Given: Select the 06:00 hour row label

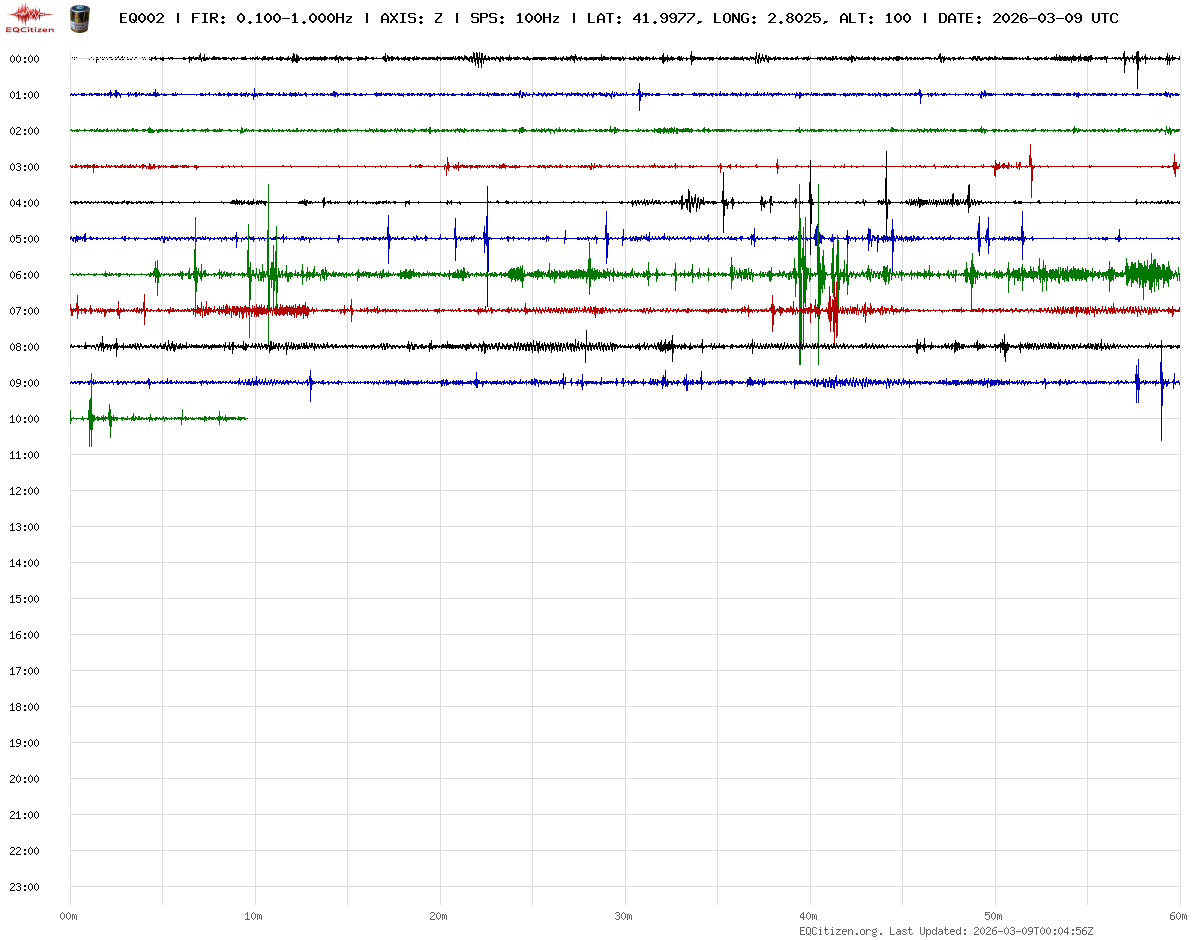Looking at the screenshot, I should (24, 275).
